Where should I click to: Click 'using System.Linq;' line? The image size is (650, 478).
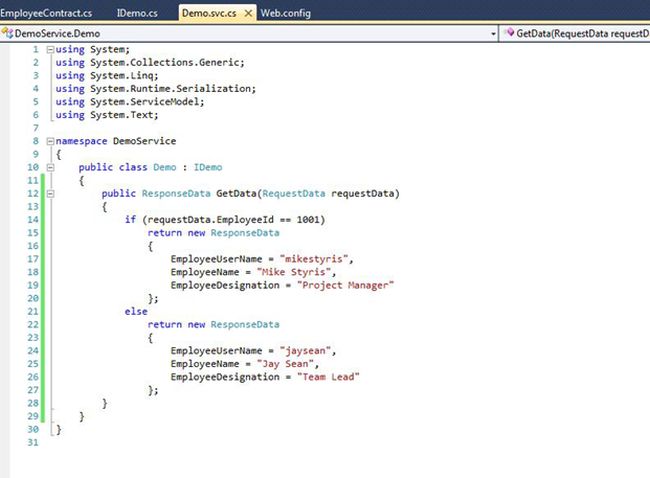pos(107,76)
